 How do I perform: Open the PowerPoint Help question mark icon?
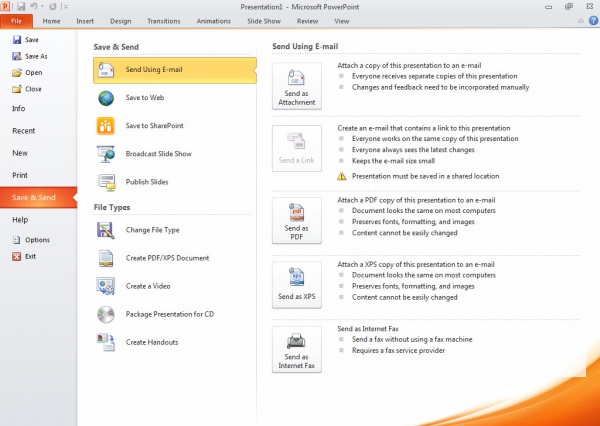[593, 21]
